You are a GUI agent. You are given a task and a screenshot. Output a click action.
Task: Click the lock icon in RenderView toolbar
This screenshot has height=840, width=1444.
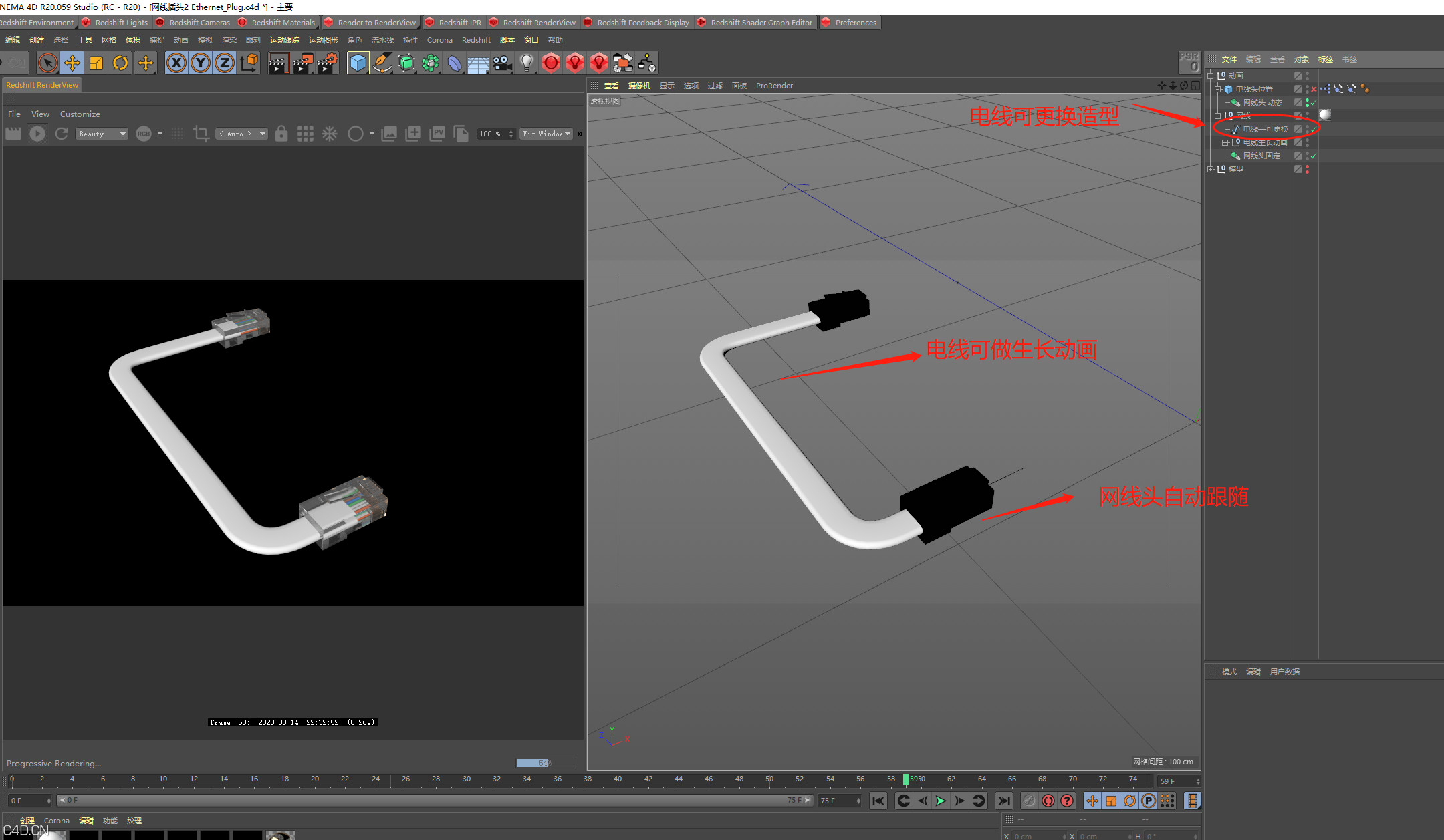click(281, 134)
